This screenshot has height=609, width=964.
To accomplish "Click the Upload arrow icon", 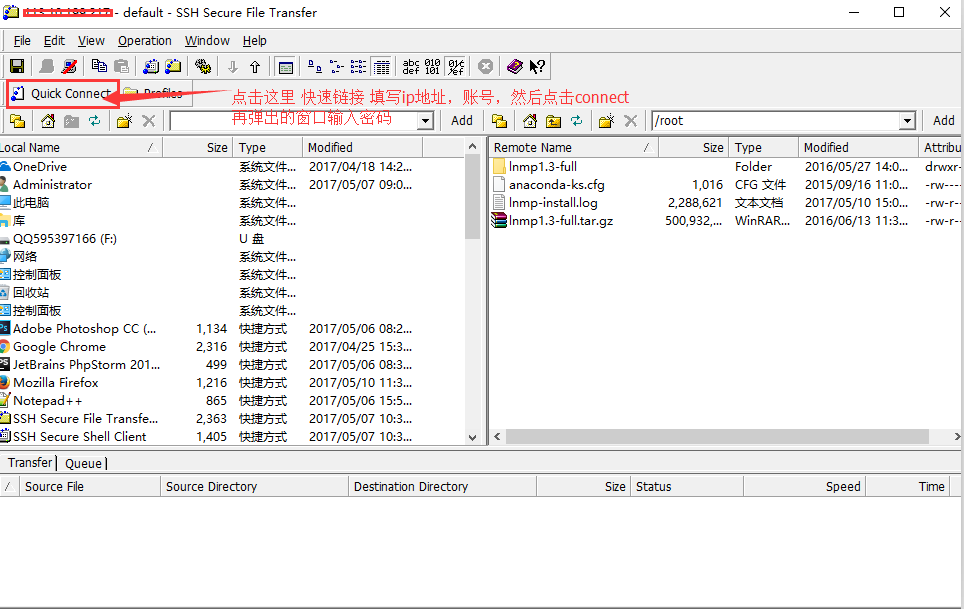I will pyautogui.click(x=255, y=67).
